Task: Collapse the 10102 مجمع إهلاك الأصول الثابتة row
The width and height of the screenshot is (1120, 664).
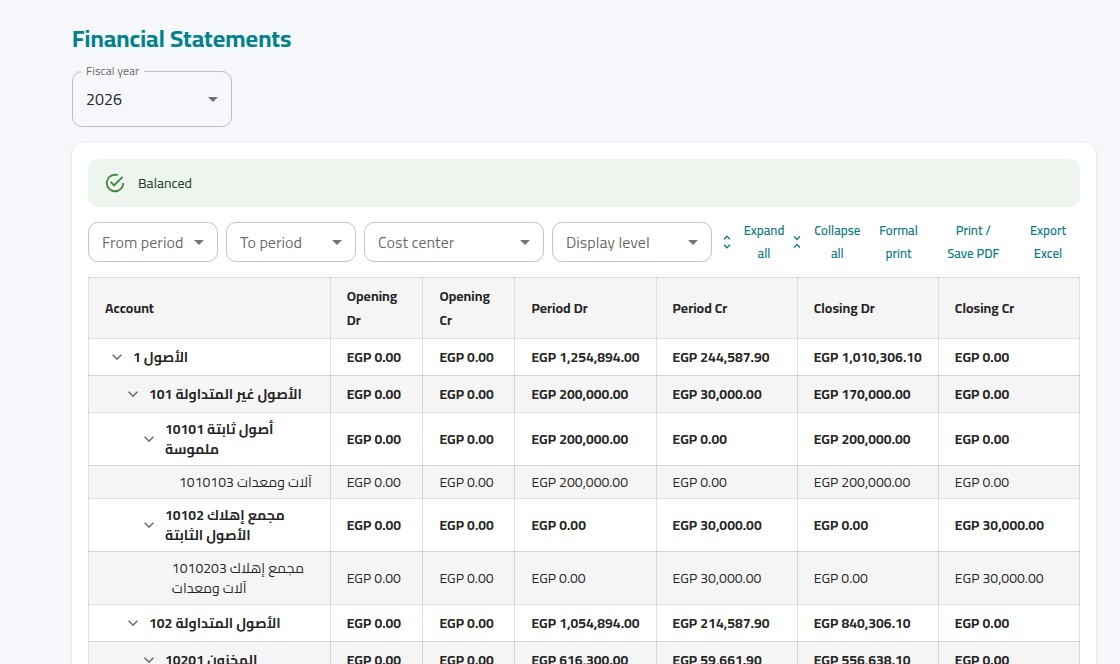Action: pyautogui.click(x=149, y=525)
